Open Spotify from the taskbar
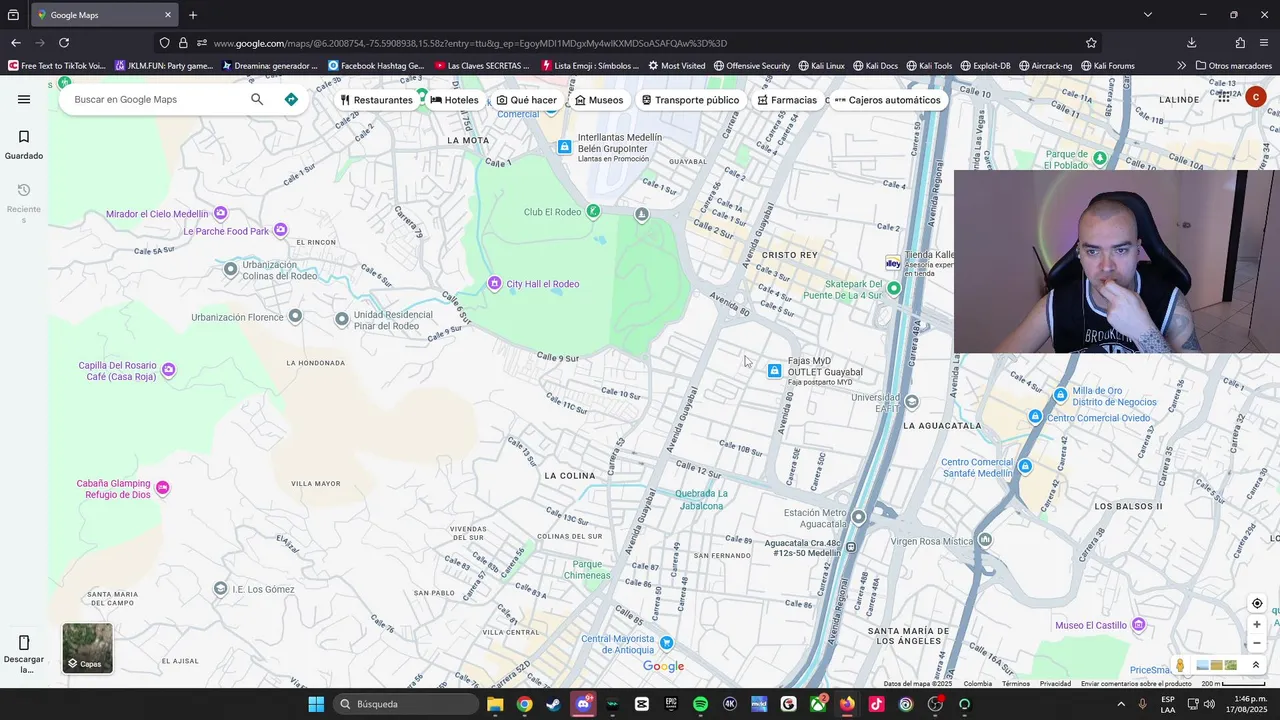This screenshot has height=720, width=1280. click(x=700, y=704)
